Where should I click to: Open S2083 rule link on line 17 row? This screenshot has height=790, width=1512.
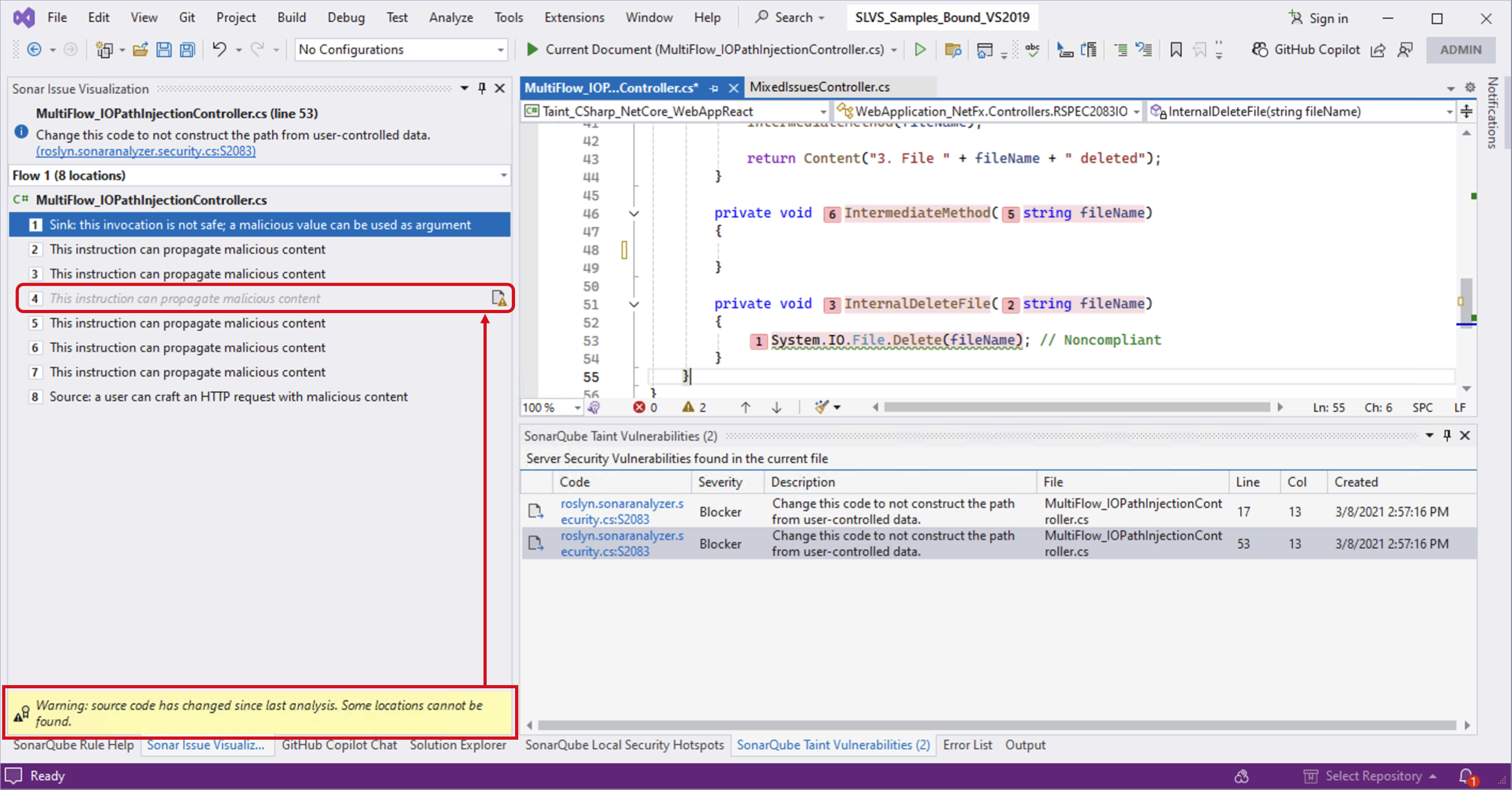click(x=622, y=512)
